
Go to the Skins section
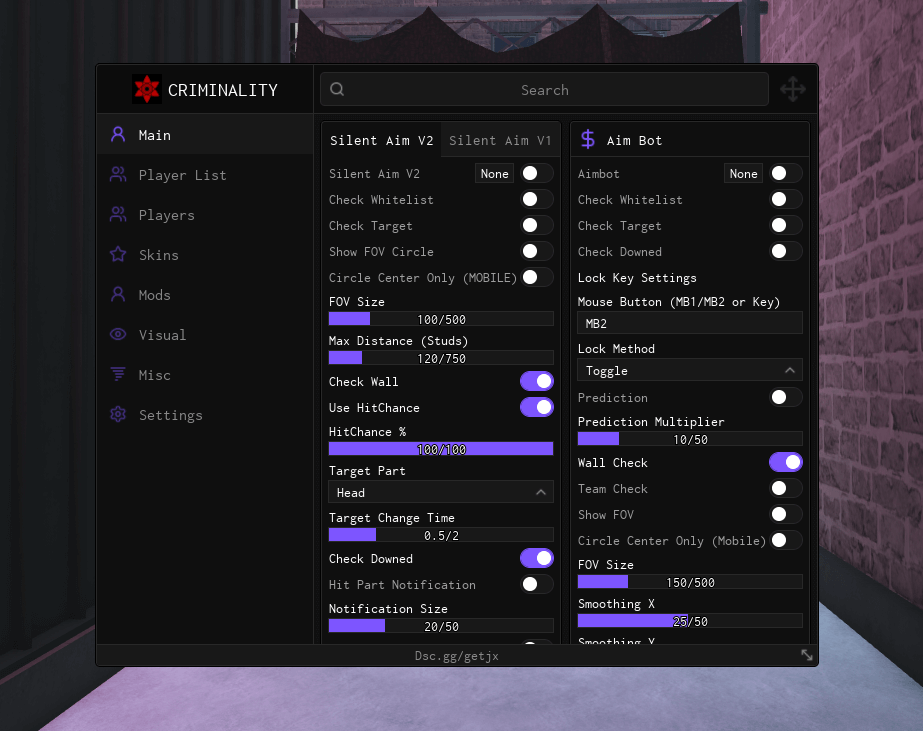pyautogui.click(x=205, y=255)
